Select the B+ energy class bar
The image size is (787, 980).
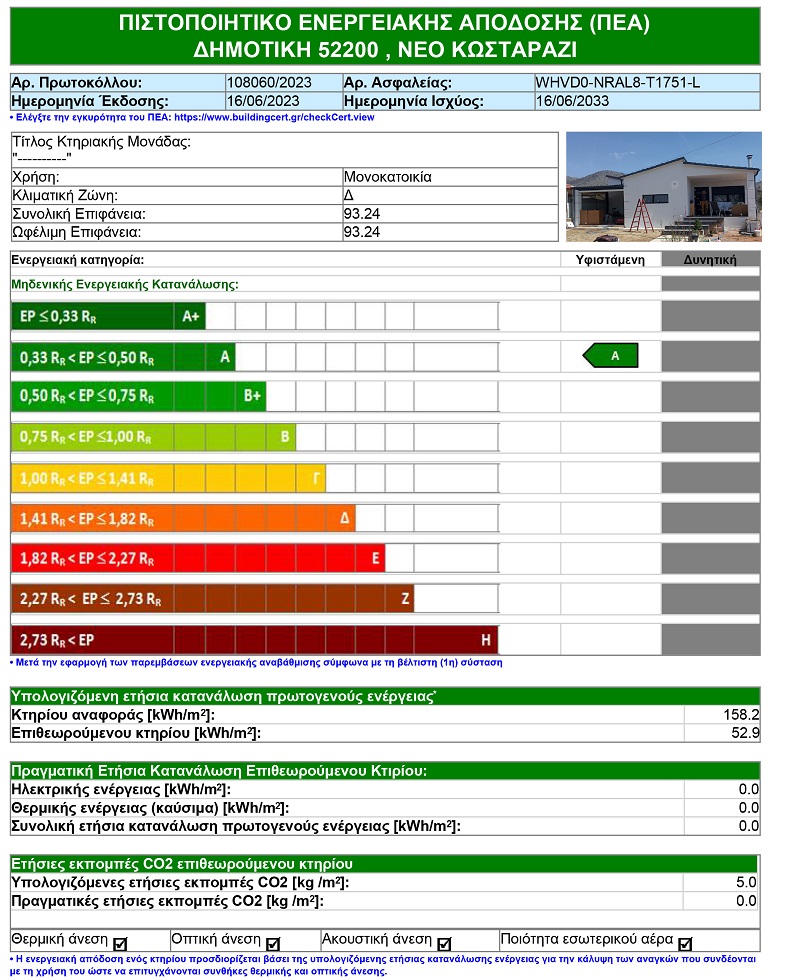138,396
